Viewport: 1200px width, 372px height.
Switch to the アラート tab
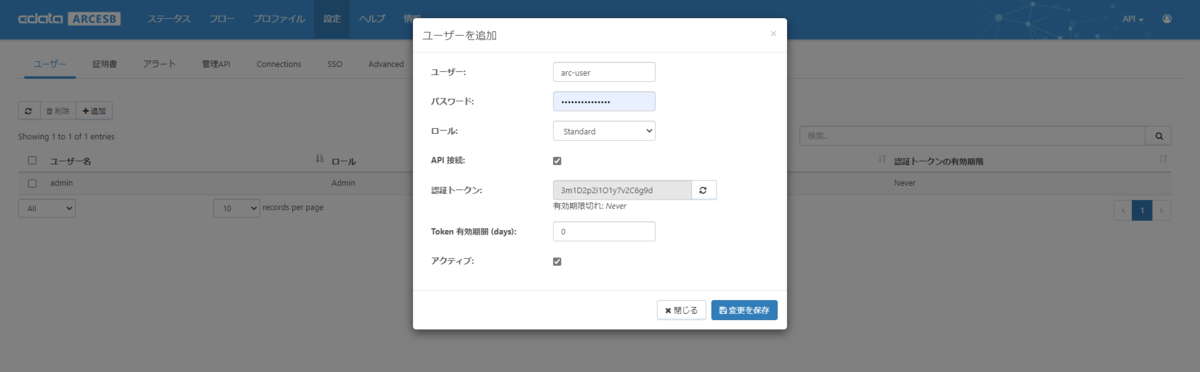pyautogui.click(x=159, y=64)
